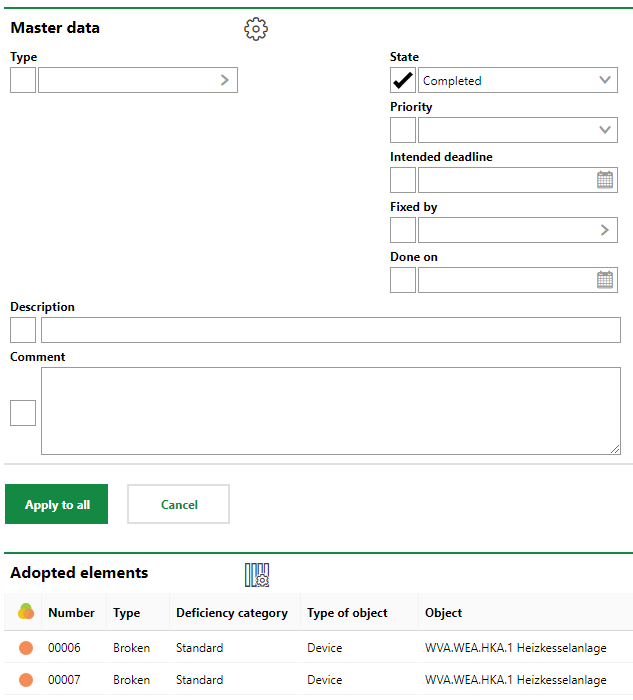Tick the Description checkbox
Screen dimensions: 633x700
coord(23,330)
